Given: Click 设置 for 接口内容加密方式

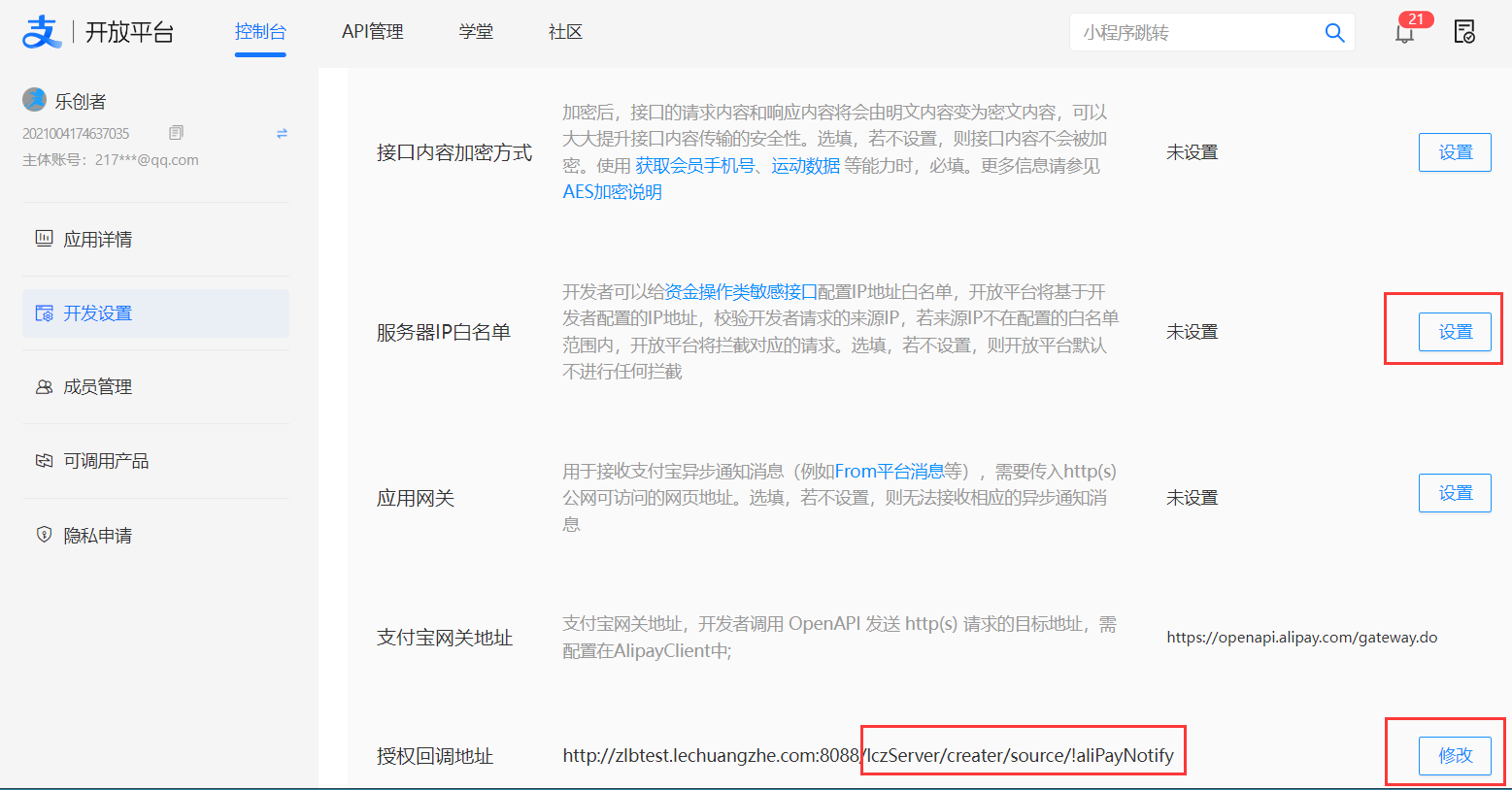Looking at the screenshot, I should pos(1454,152).
